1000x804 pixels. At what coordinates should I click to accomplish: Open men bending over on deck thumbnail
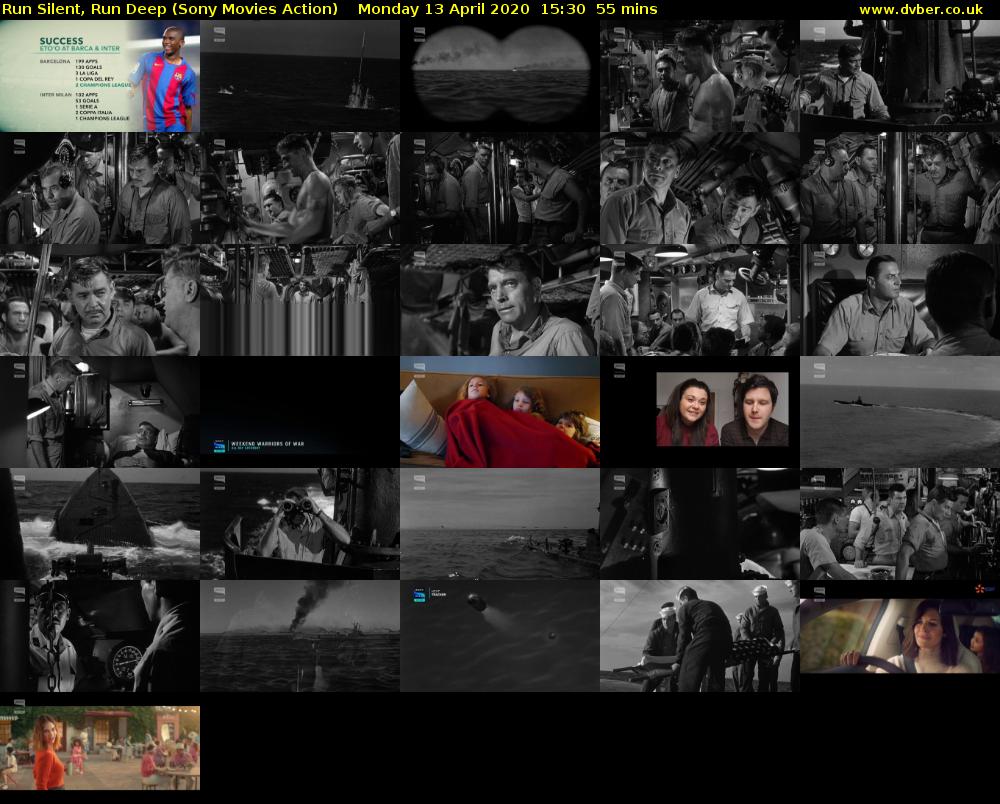pos(700,636)
